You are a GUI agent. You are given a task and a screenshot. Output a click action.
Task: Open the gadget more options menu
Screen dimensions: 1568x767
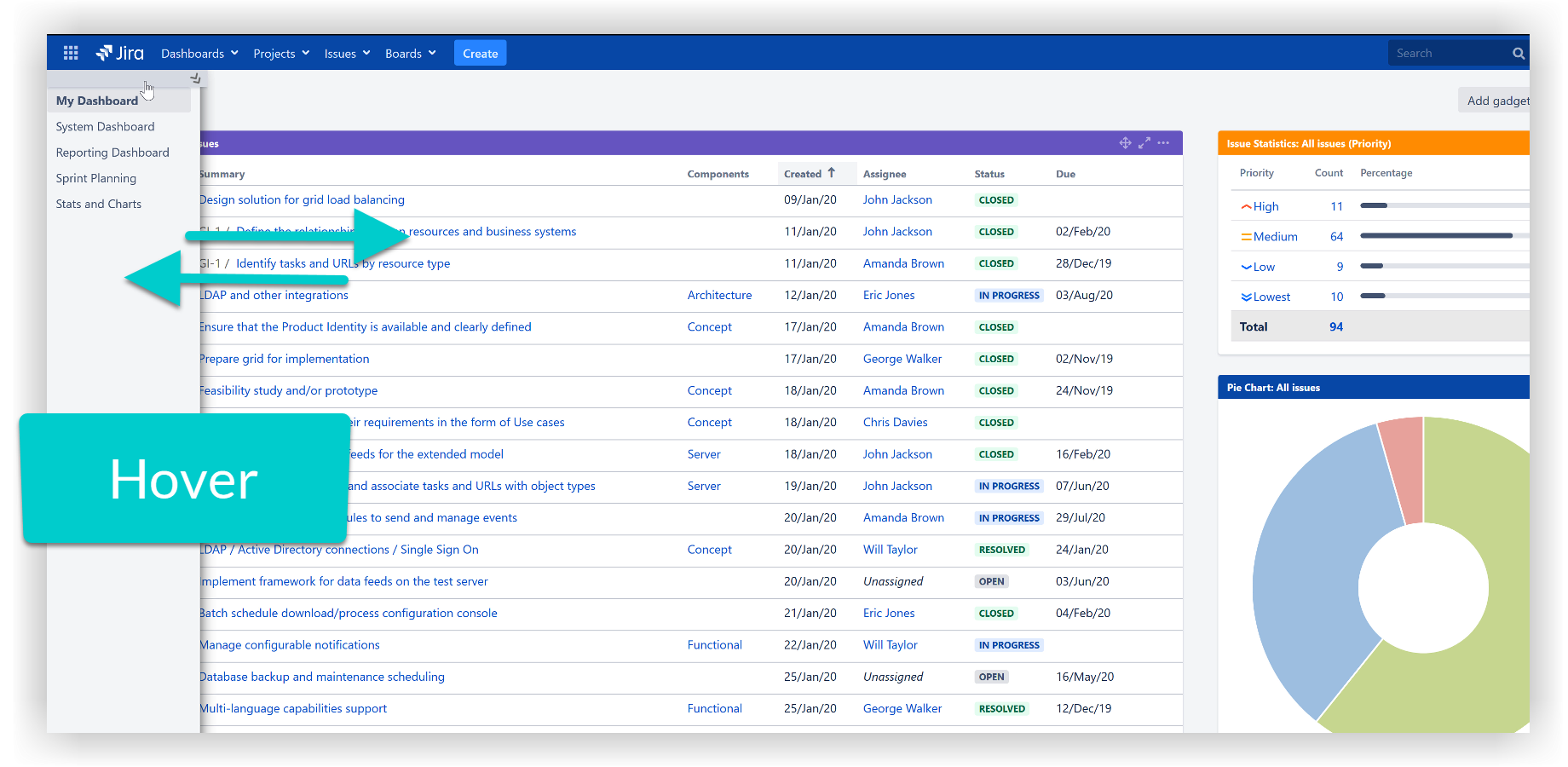(1163, 143)
